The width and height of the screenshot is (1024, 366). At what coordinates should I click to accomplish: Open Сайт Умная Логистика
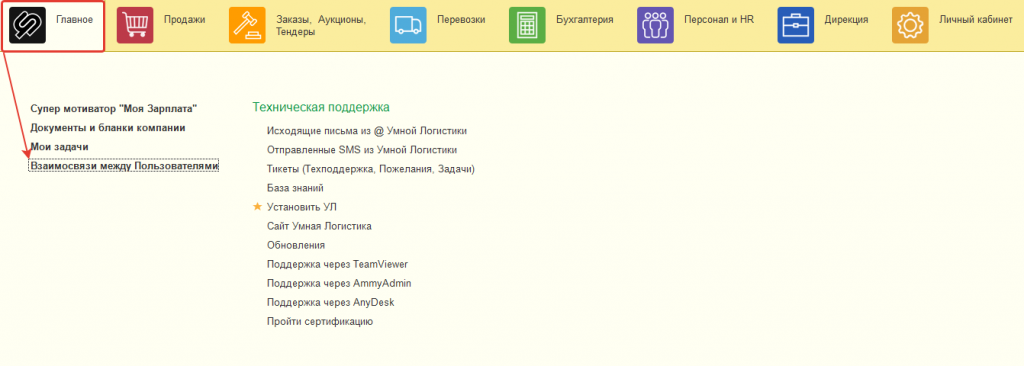pos(319,226)
